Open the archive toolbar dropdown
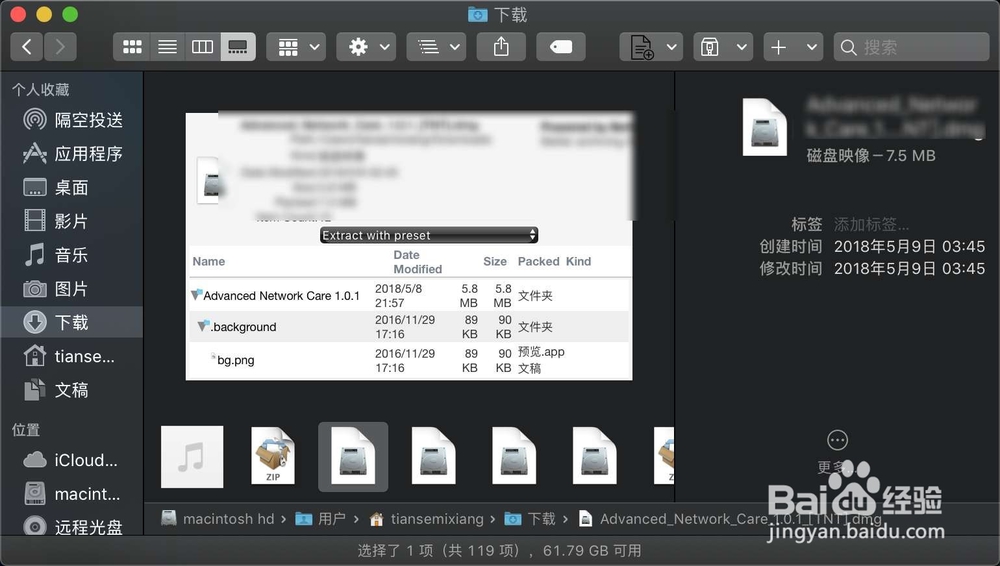The width and height of the screenshot is (1000, 566). coord(723,47)
